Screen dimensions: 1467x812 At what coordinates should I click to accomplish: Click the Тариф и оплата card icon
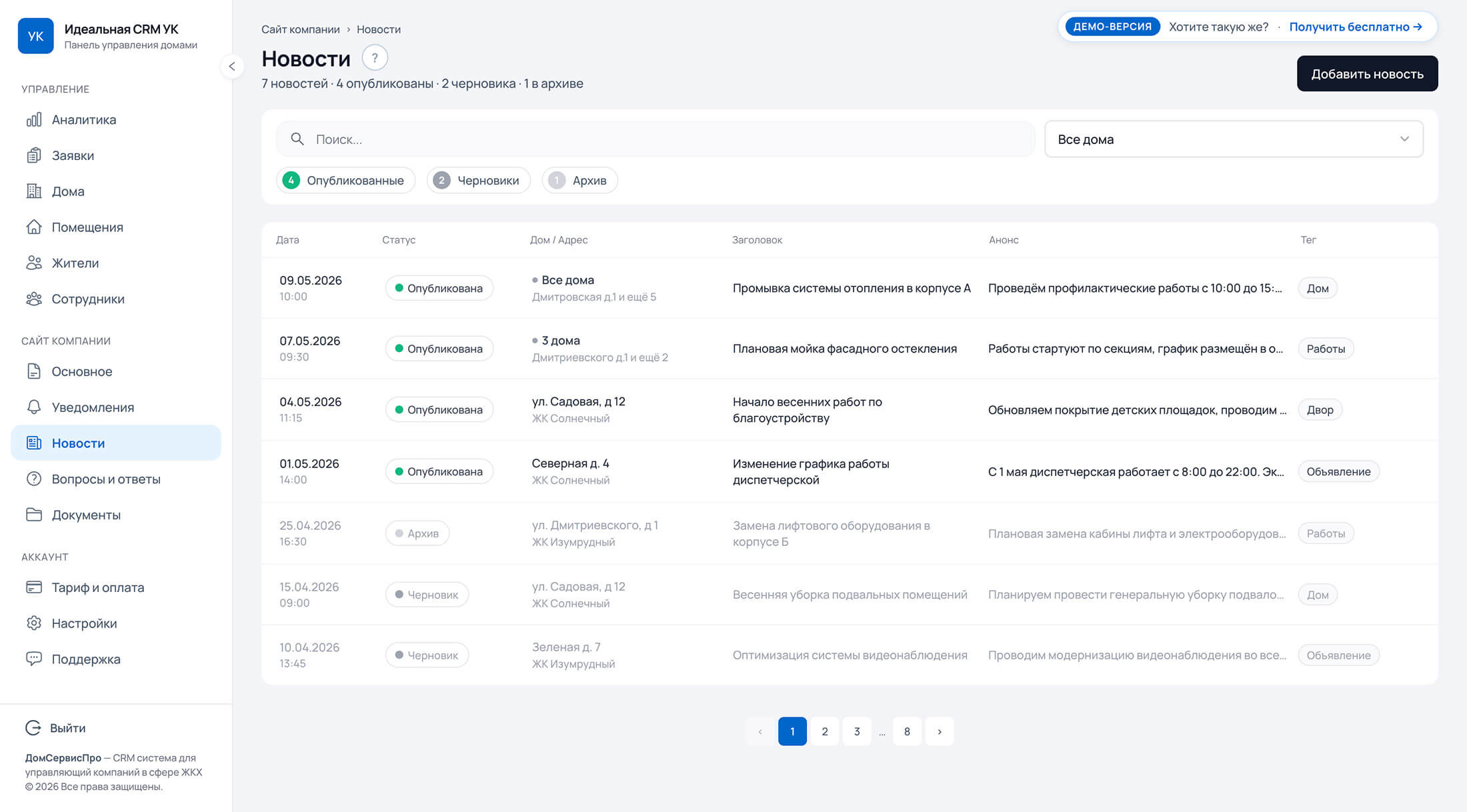pyautogui.click(x=34, y=587)
